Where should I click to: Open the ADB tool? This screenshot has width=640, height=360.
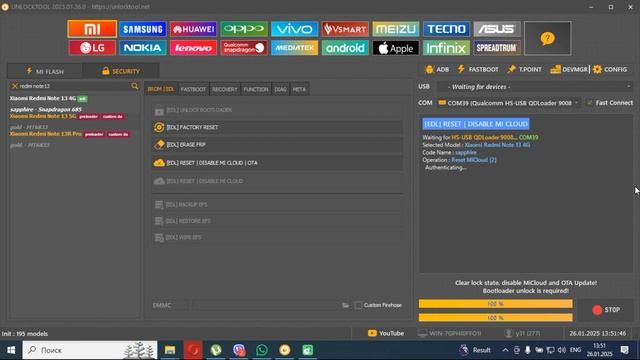click(437, 70)
